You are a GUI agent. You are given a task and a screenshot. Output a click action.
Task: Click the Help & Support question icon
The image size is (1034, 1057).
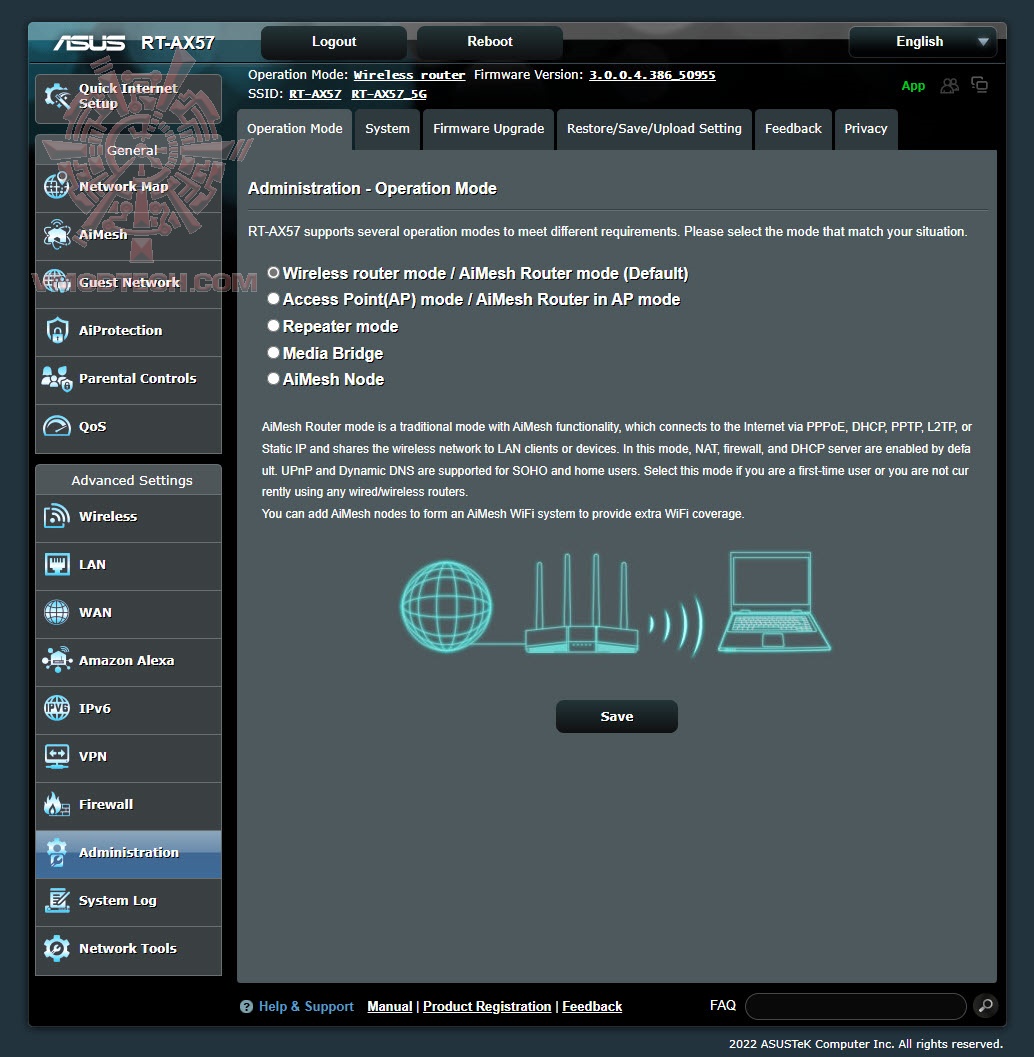coord(246,1006)
